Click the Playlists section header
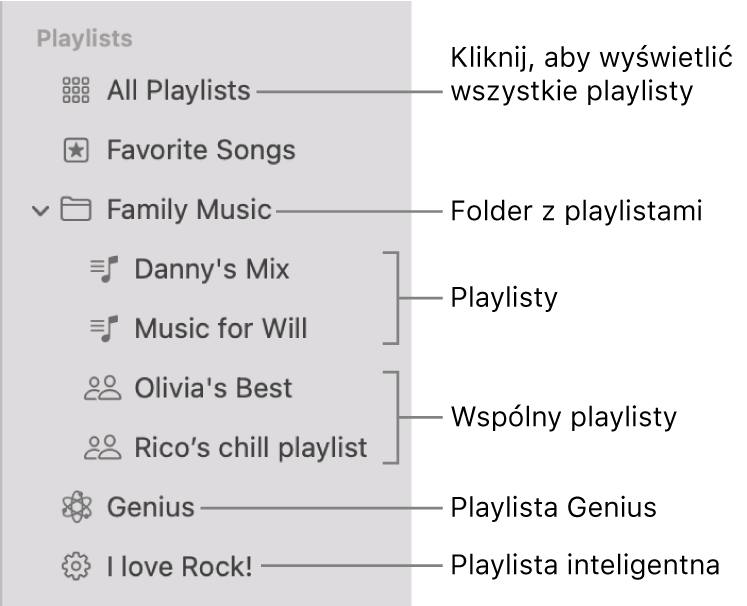The image size is (747, 606). 84,40
